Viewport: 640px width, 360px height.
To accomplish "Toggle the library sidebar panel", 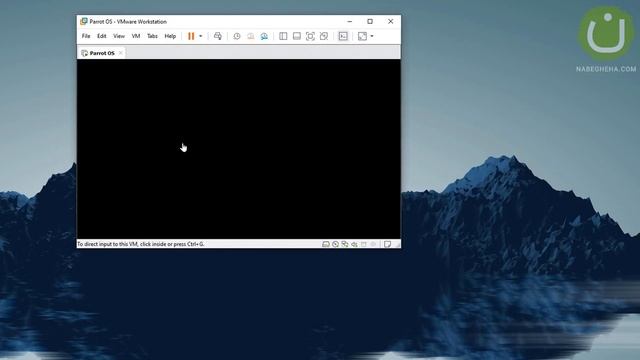I will point(283,36).
